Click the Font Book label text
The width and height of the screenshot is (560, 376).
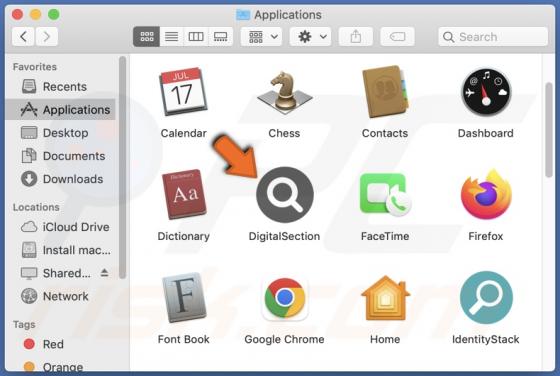[x=184, y=339]
